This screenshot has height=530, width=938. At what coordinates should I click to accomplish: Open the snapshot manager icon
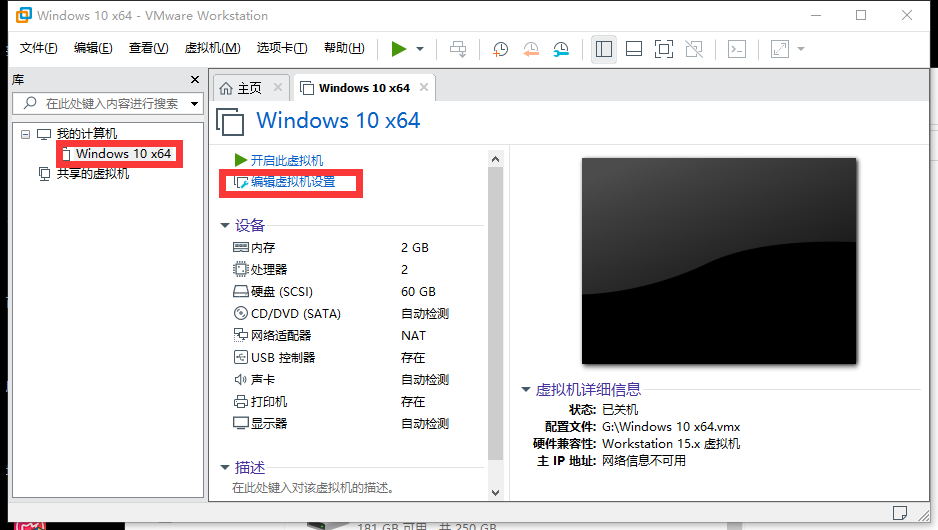click(561, 49)
